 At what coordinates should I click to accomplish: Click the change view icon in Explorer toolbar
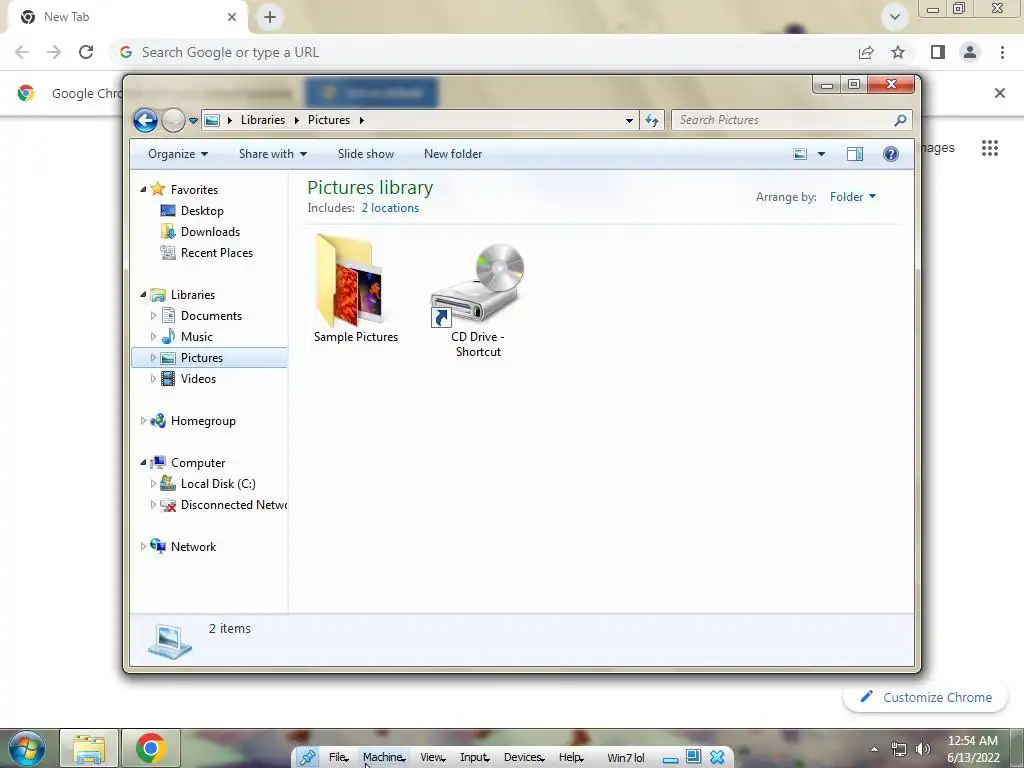800,154
